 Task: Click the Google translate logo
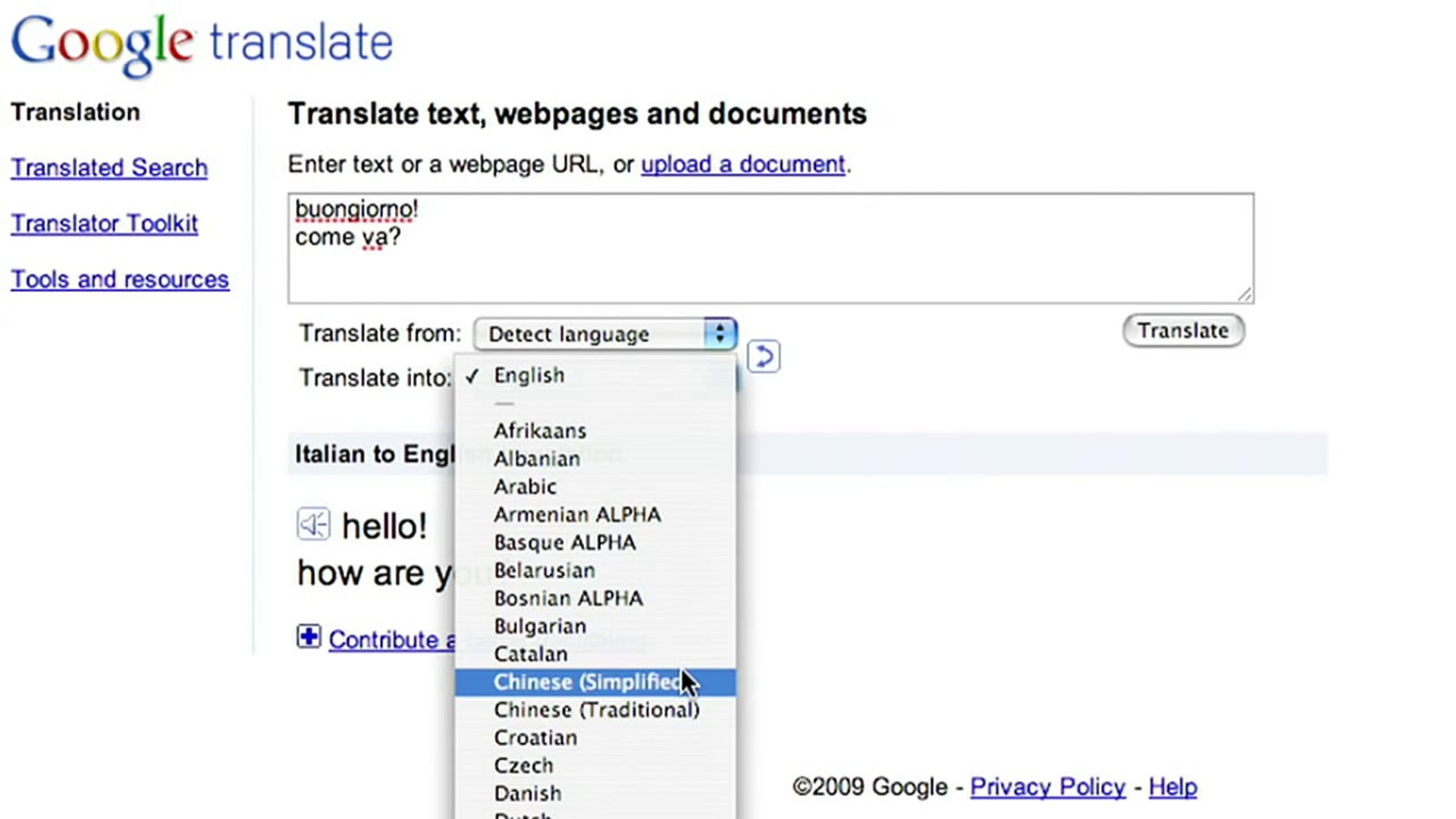[x=202, y=42]
